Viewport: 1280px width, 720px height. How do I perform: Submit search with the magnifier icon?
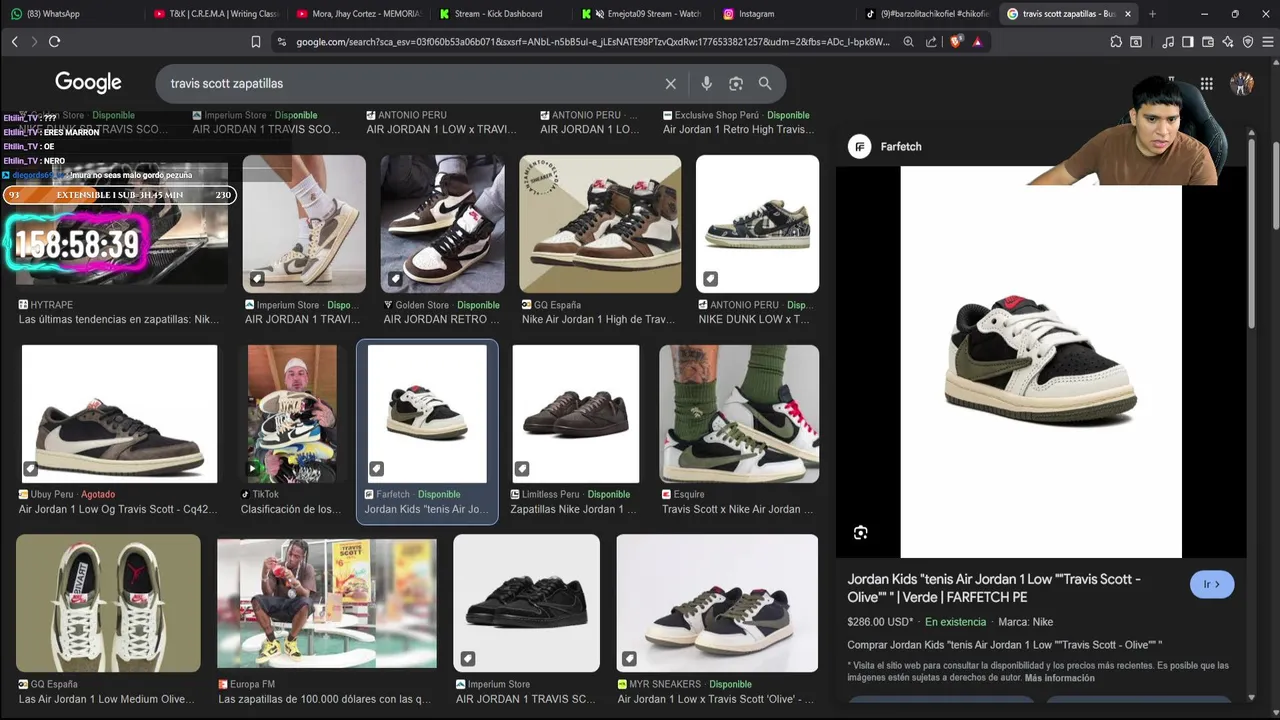(765, 84)
